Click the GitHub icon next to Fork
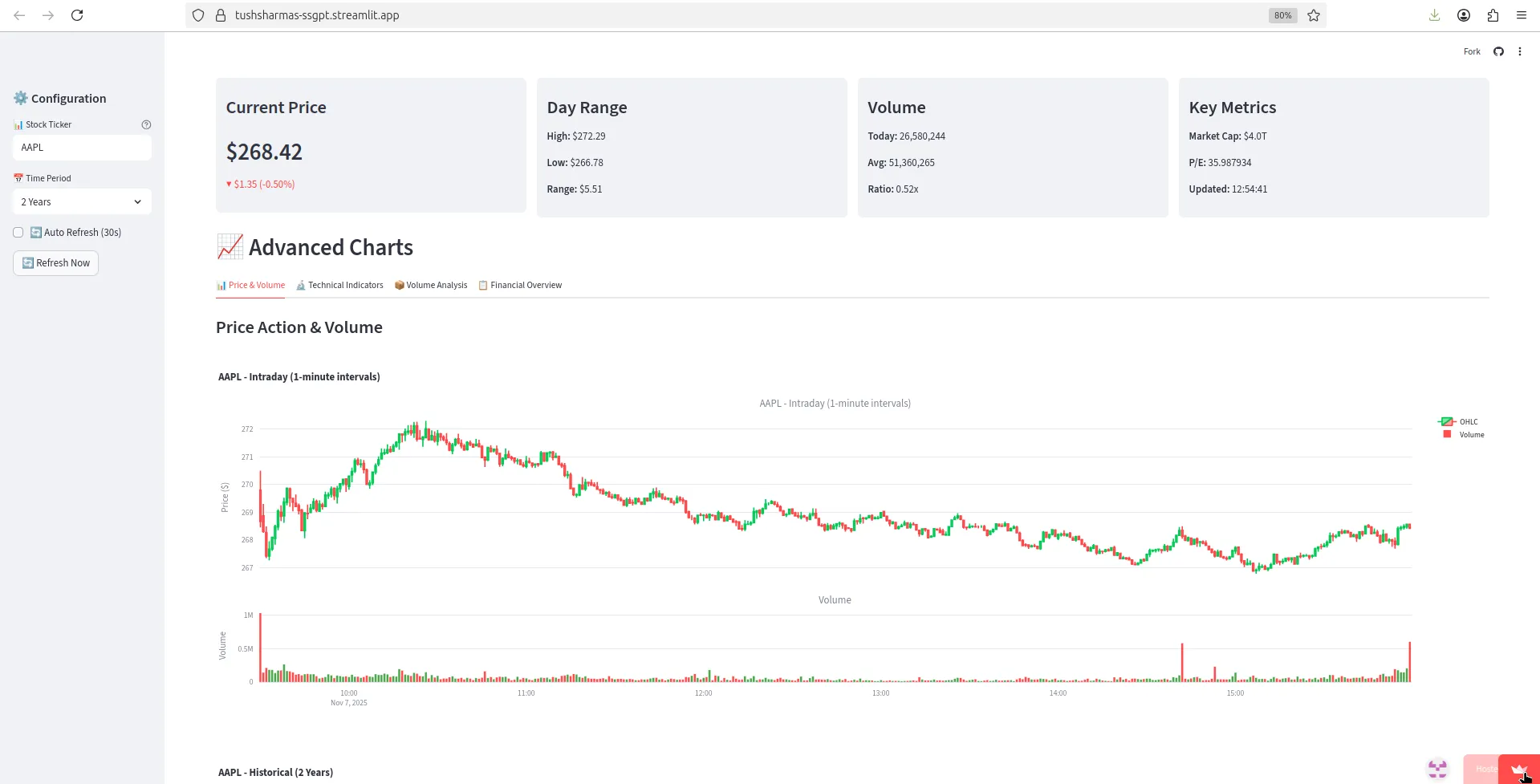1540x784 pixels. (x=1498, y=51)
